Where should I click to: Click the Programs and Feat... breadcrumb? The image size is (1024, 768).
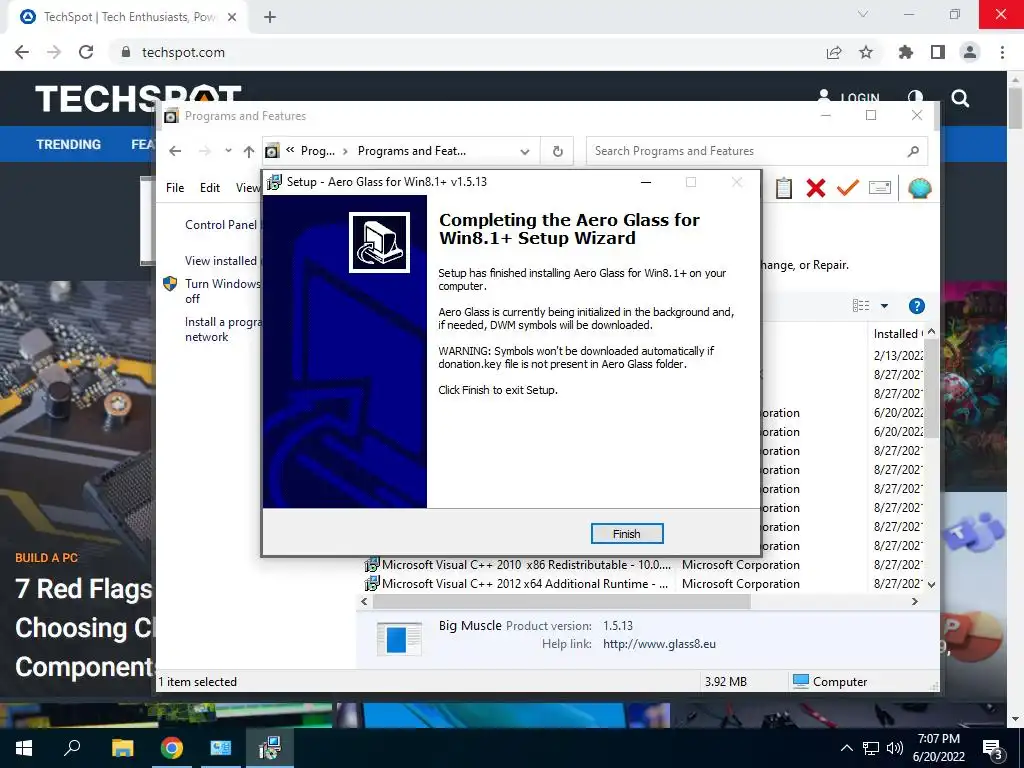pyautogui.click(x=411, y=151)
